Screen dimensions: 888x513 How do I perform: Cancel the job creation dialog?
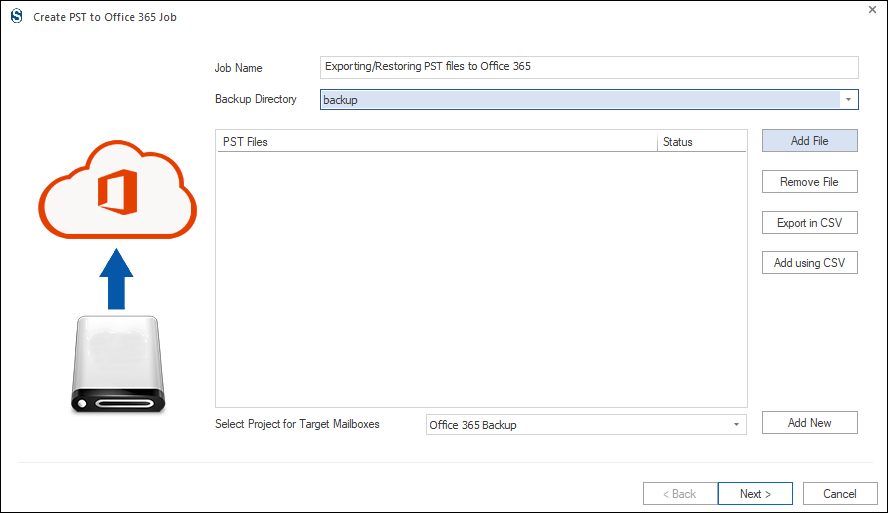(x=840, y=494)
